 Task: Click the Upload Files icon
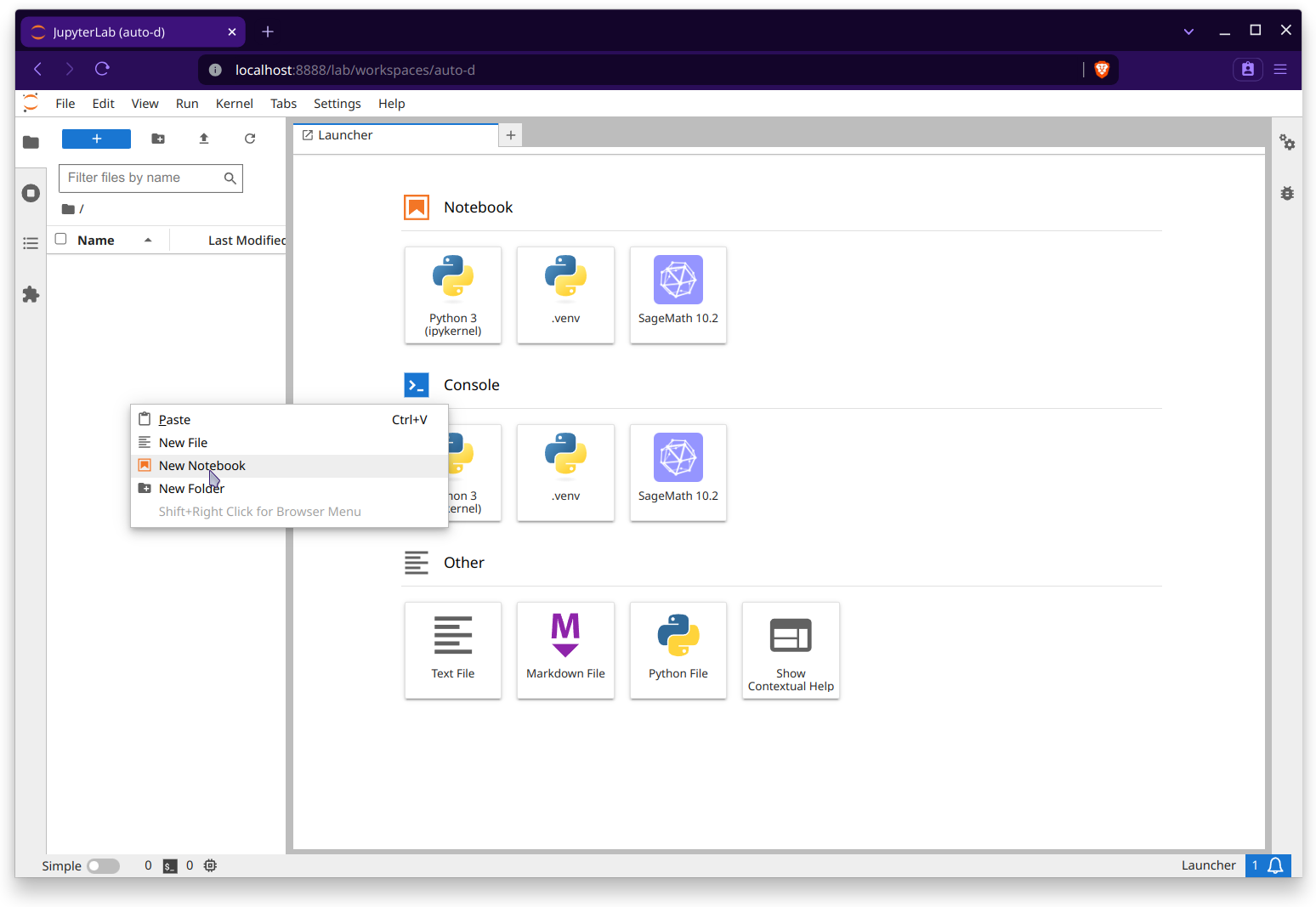pyautogui.click(x=204, y=139)
